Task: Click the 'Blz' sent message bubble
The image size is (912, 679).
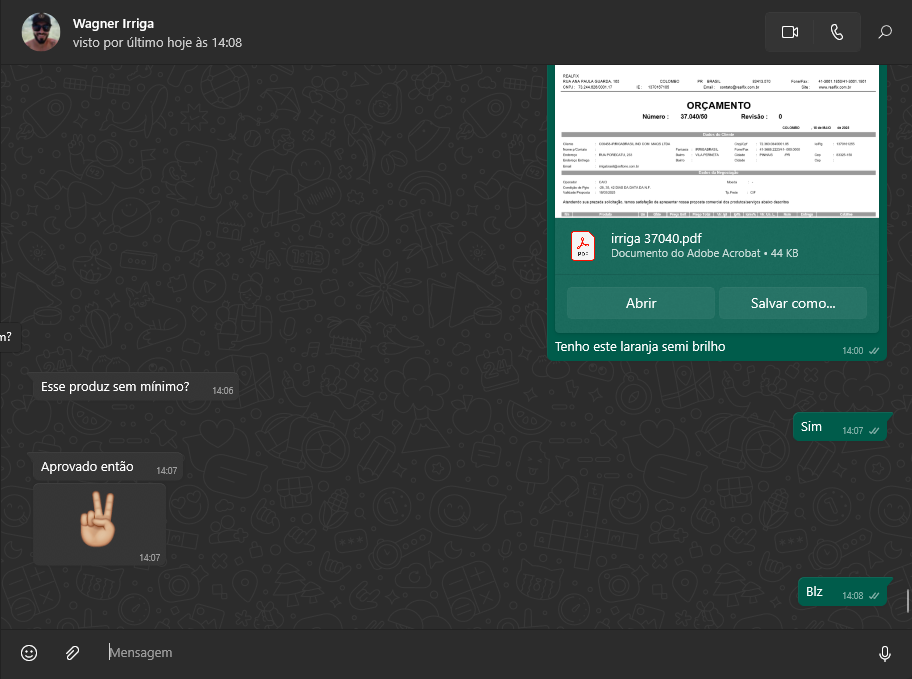Action: (x=814, y=592)
